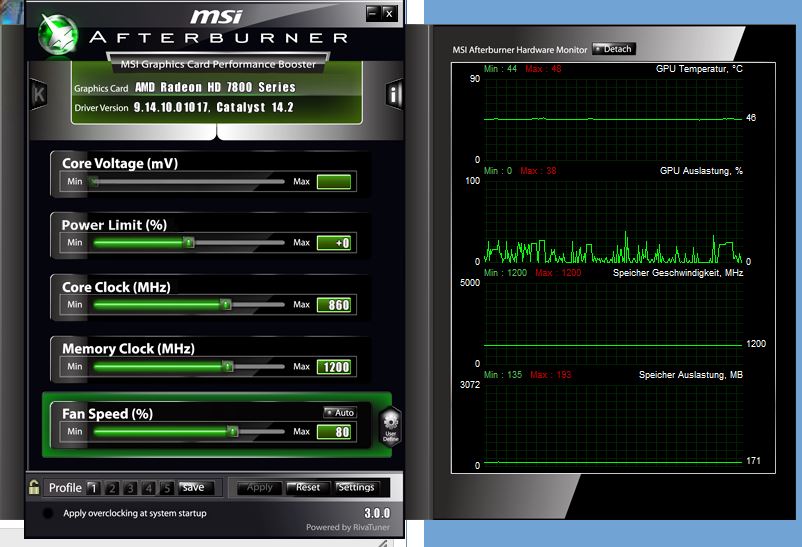Click the Core Voltage slider handle

(93, 181)
